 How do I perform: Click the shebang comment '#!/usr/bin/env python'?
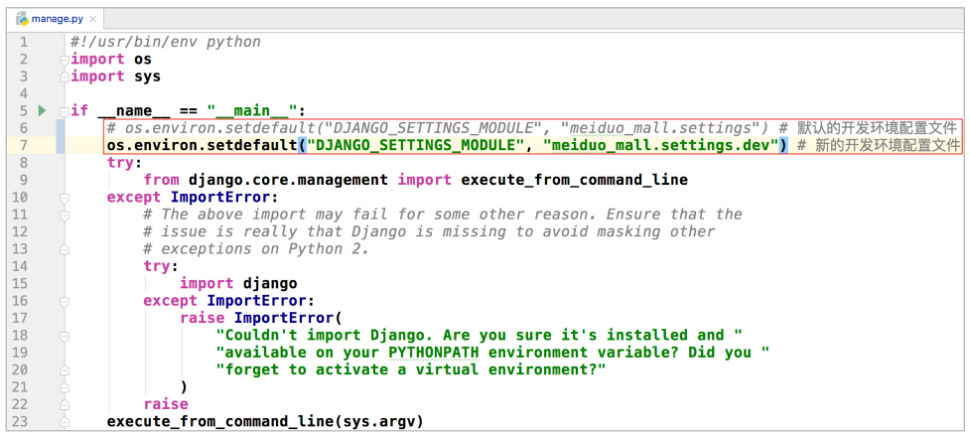click(166, 42)
